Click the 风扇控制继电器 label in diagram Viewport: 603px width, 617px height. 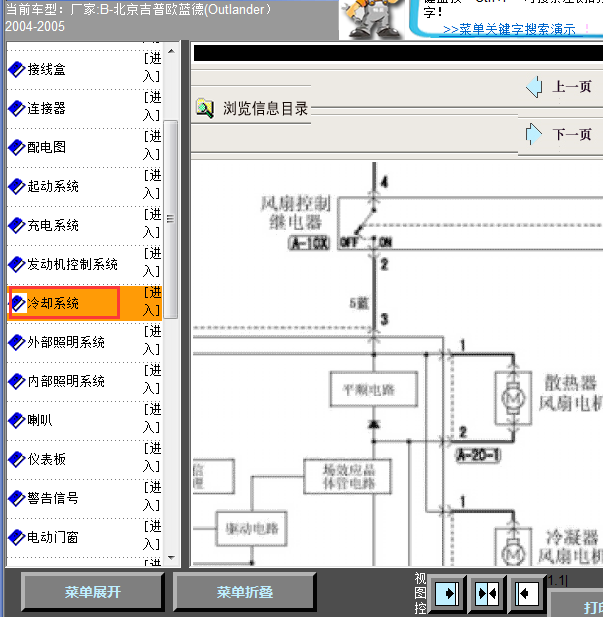(x=296, y=213)
